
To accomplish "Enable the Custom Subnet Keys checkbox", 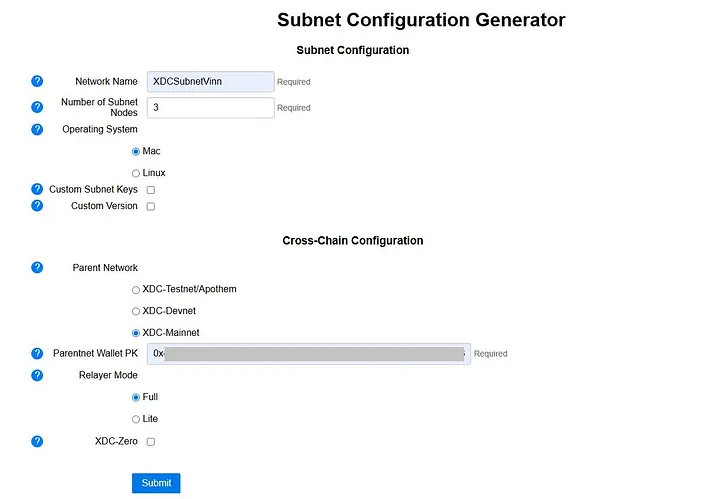I will point(151,190).
